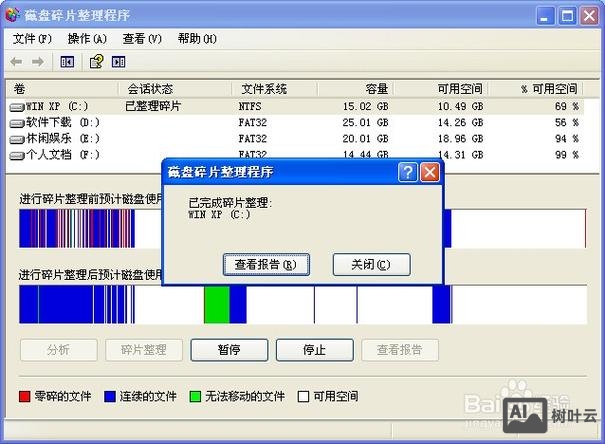The height and width of the screenshot is (444, 605).
Task: Select the WIN XP (C:) drive icon
Action: pyautogui.click(x=17, y=107)
